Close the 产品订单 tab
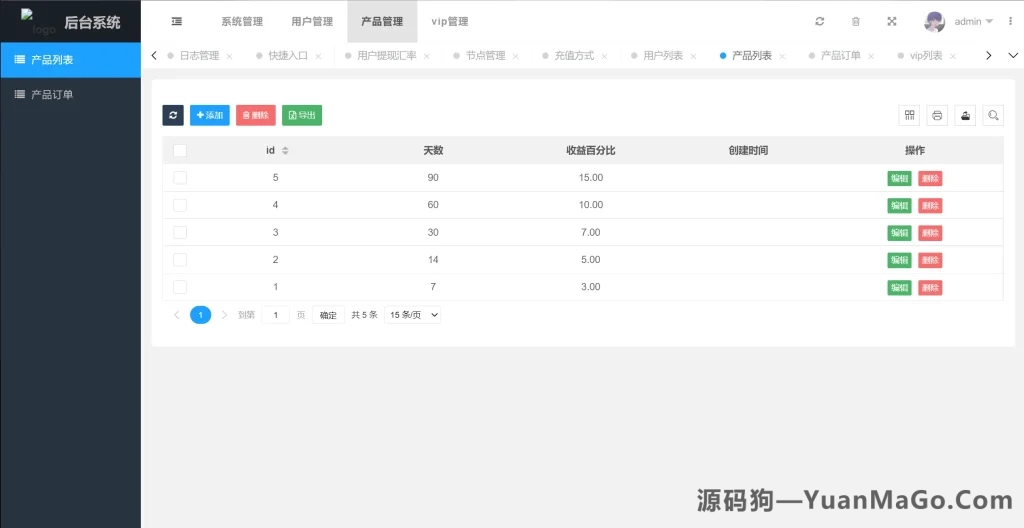 tap(871, 56)
